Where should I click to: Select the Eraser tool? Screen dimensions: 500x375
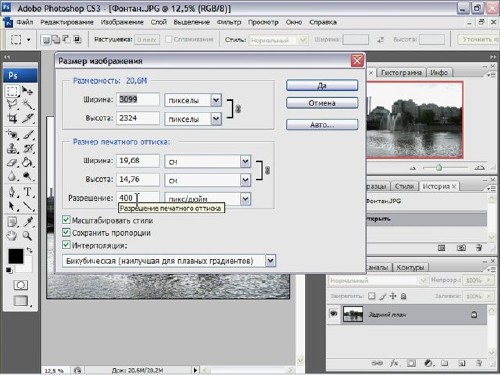point(12,162)
